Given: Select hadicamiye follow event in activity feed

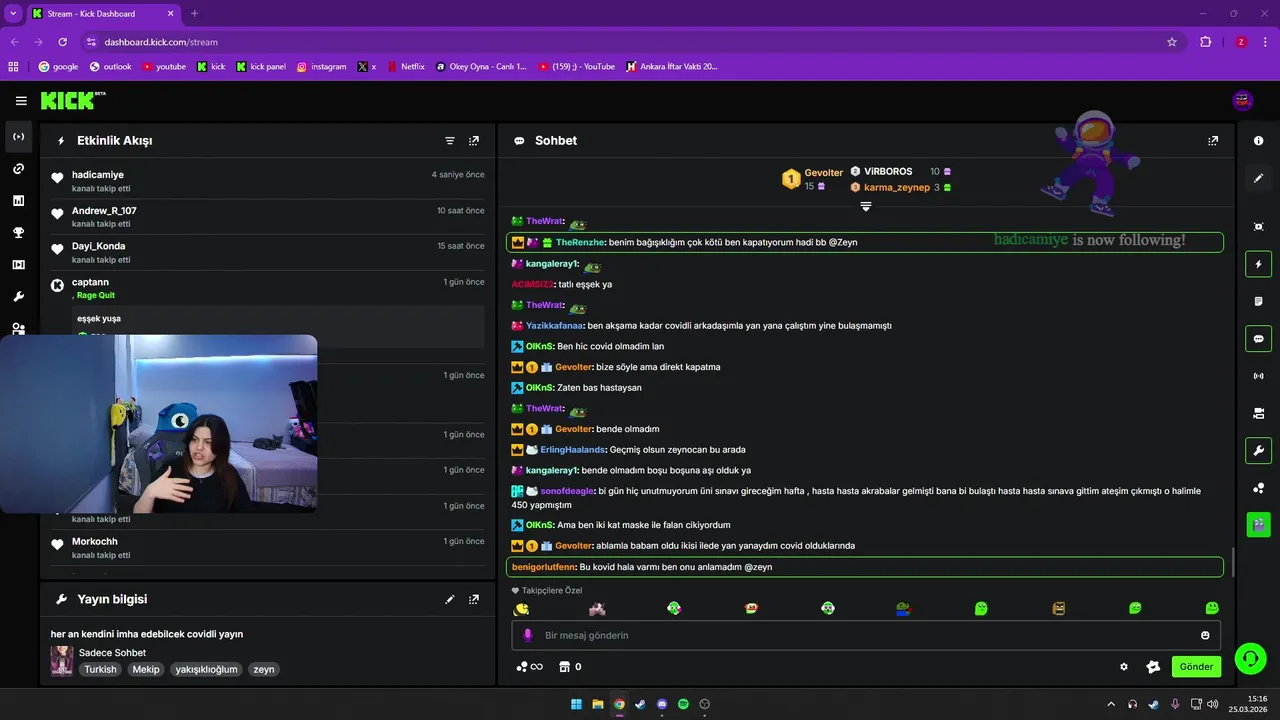Looking at the screenshot, I should 267,181.
